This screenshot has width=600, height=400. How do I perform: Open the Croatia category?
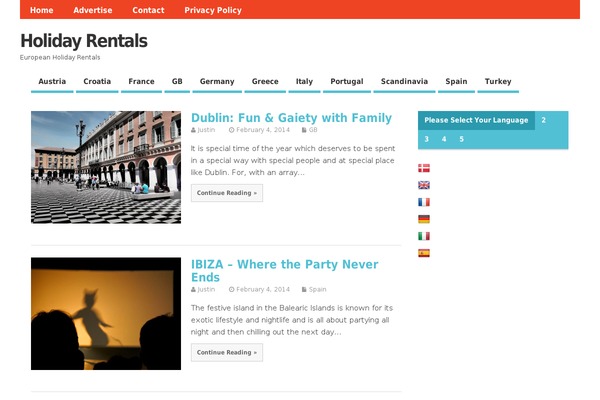pyautogui.click(x=97, y=82)
